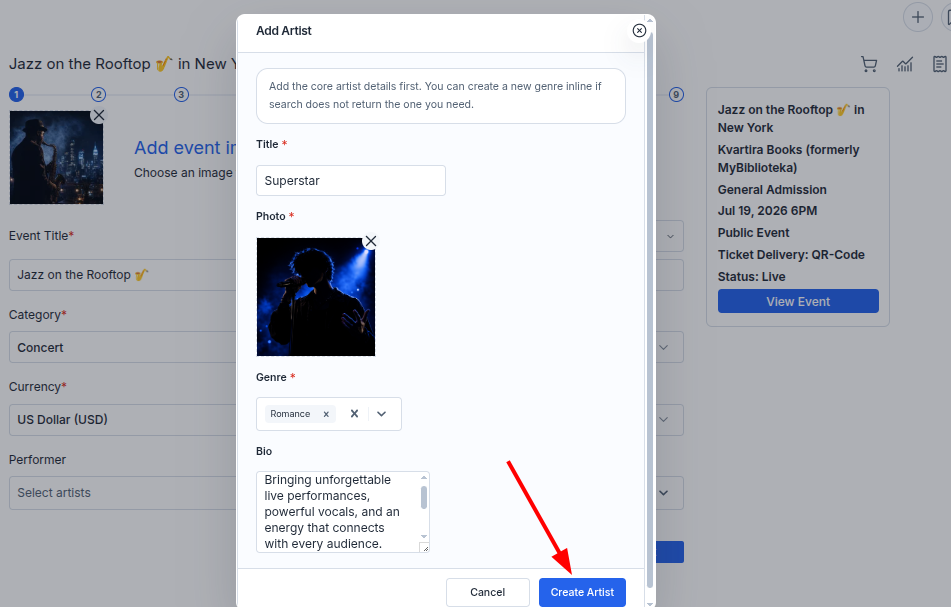Expand the Genre dropdown
Screen dimensions: 951x607
coord(381,414)
